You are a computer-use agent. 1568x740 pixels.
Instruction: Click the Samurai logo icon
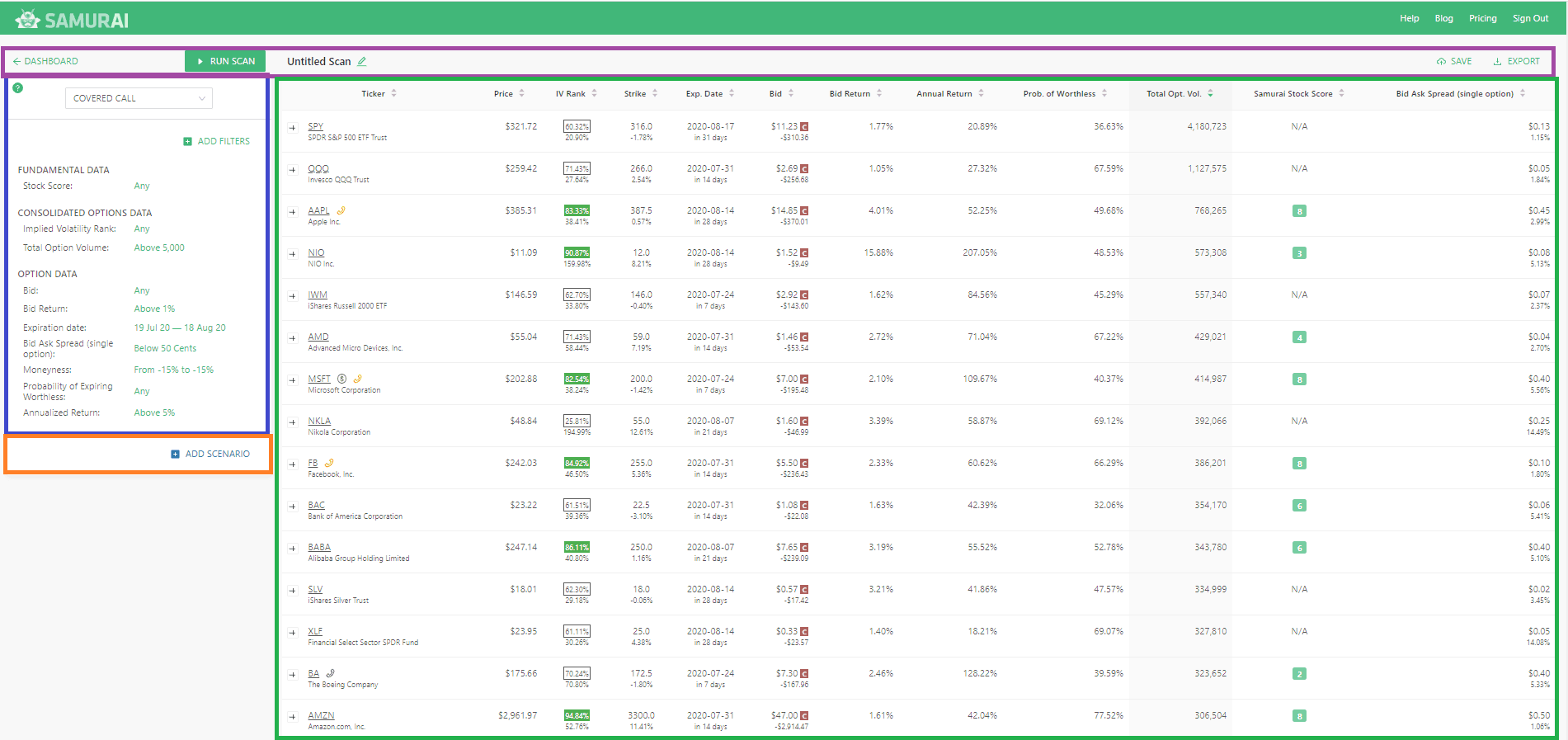click(27, 19)
